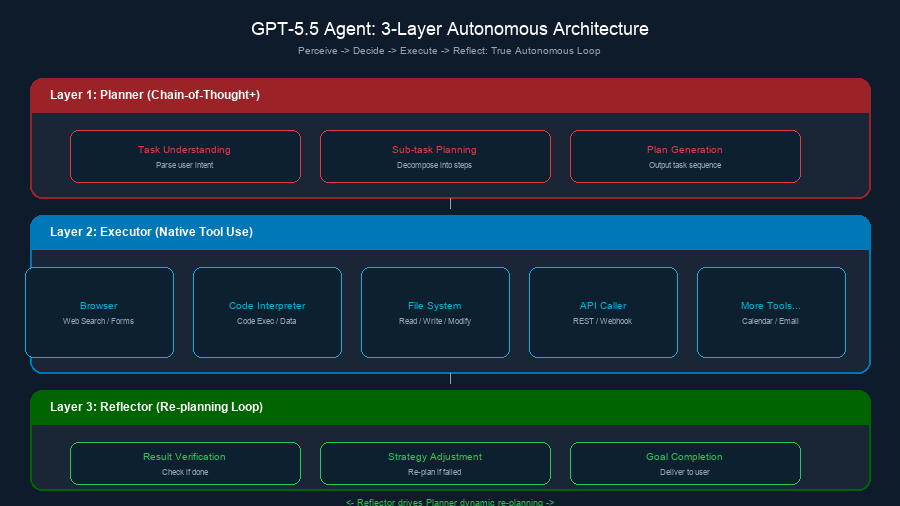Click the Perceive -> Decide subtitle text
The height and width of the screenshot is (506, 900).
[449, 50]
